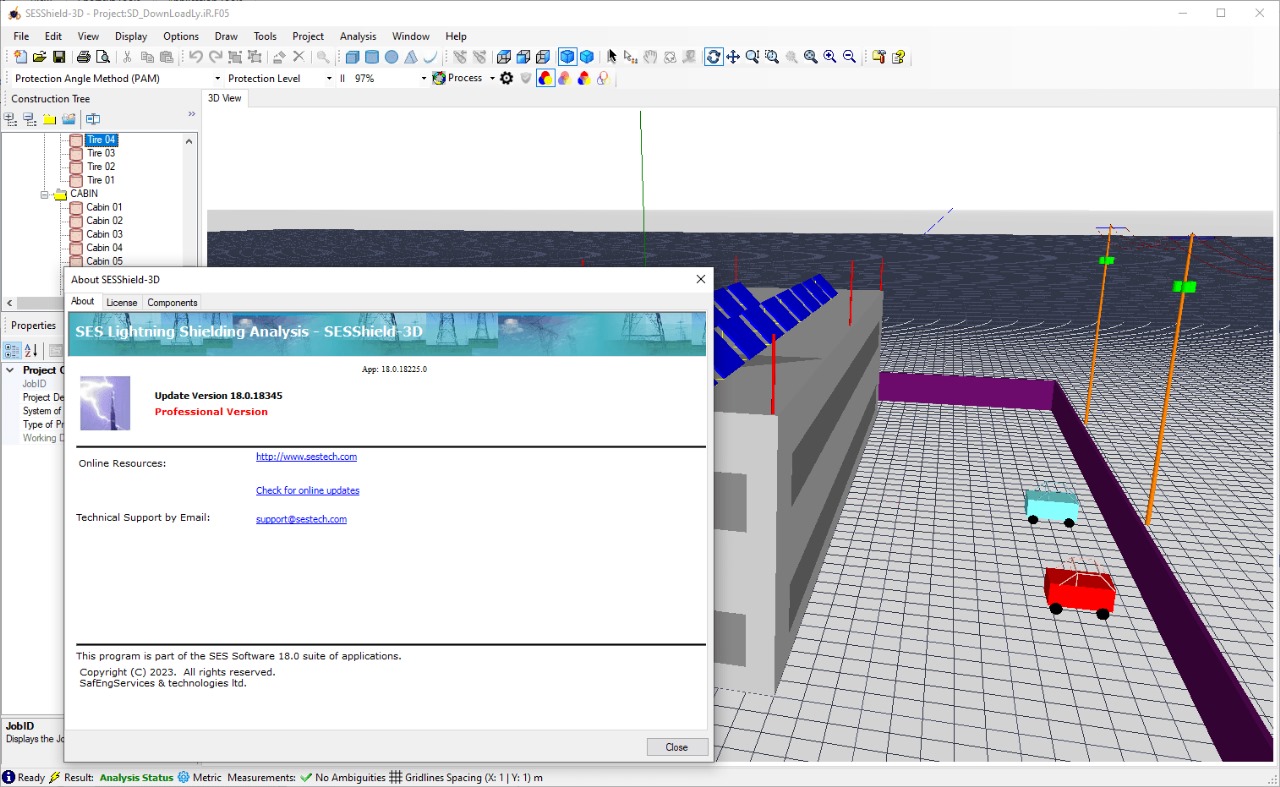This screenshot has width=1280, height=787.
Task: Open the Protection Angle Method dropdown
Action: coord(217,78)
